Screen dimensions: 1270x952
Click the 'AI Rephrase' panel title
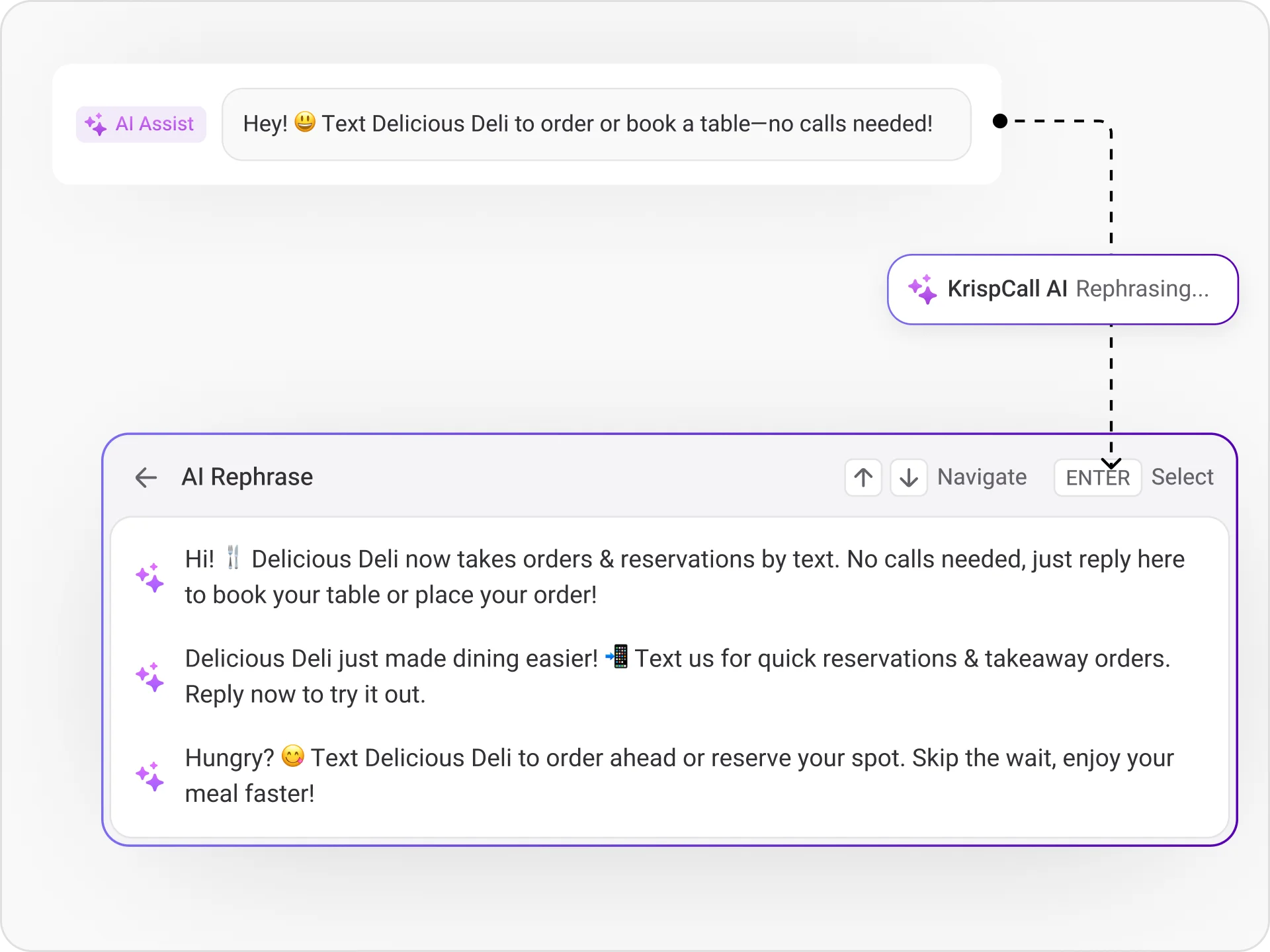pos(247,477)
